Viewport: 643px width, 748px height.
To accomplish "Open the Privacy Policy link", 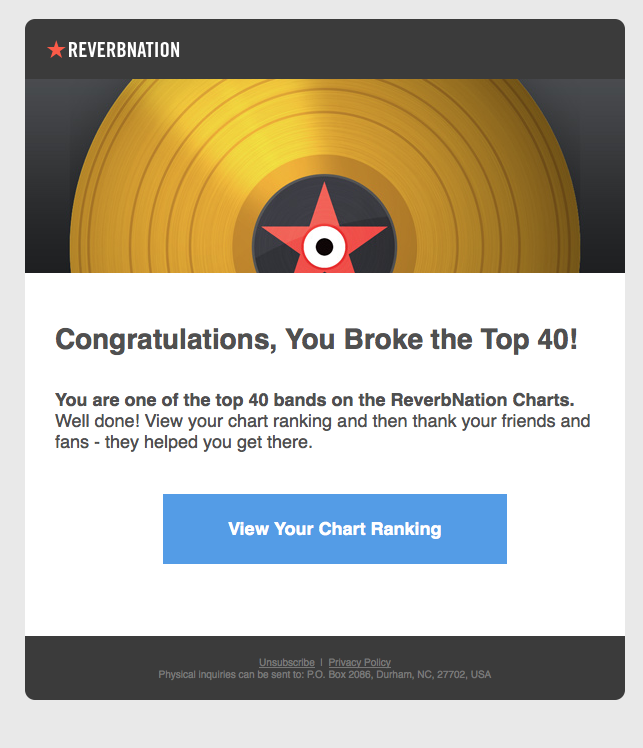I will [x=359, y=663].
